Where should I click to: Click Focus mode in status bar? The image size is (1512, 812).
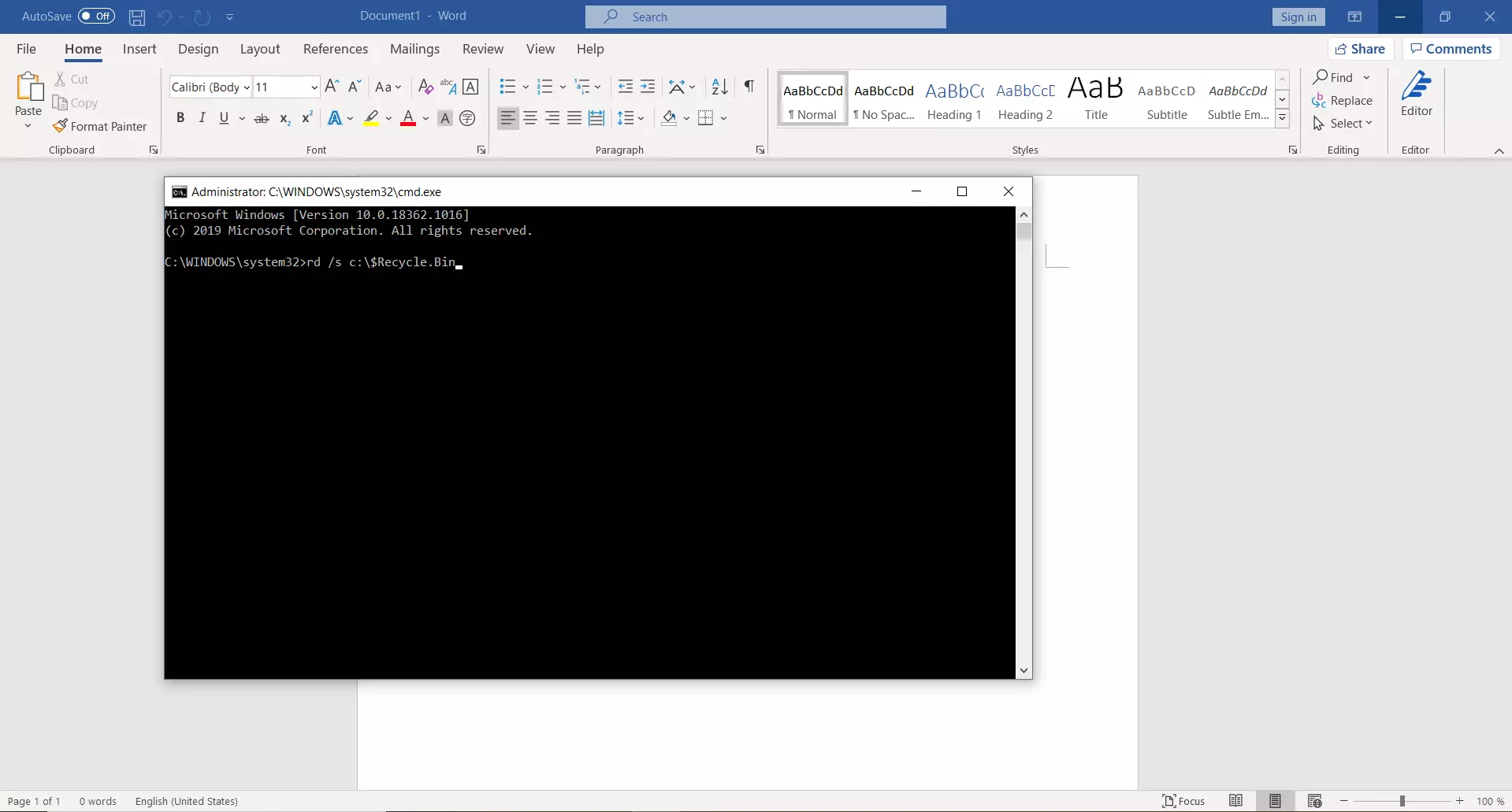1183,801
